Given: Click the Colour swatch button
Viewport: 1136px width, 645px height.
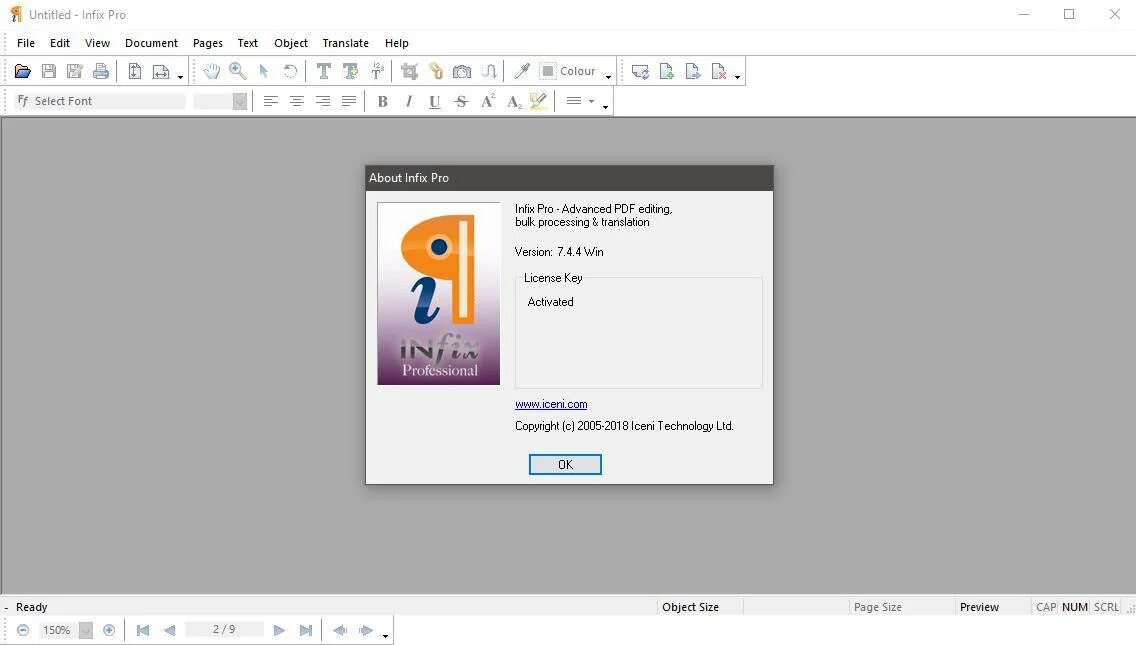Looking at the screenshot, I should point(569,71).
